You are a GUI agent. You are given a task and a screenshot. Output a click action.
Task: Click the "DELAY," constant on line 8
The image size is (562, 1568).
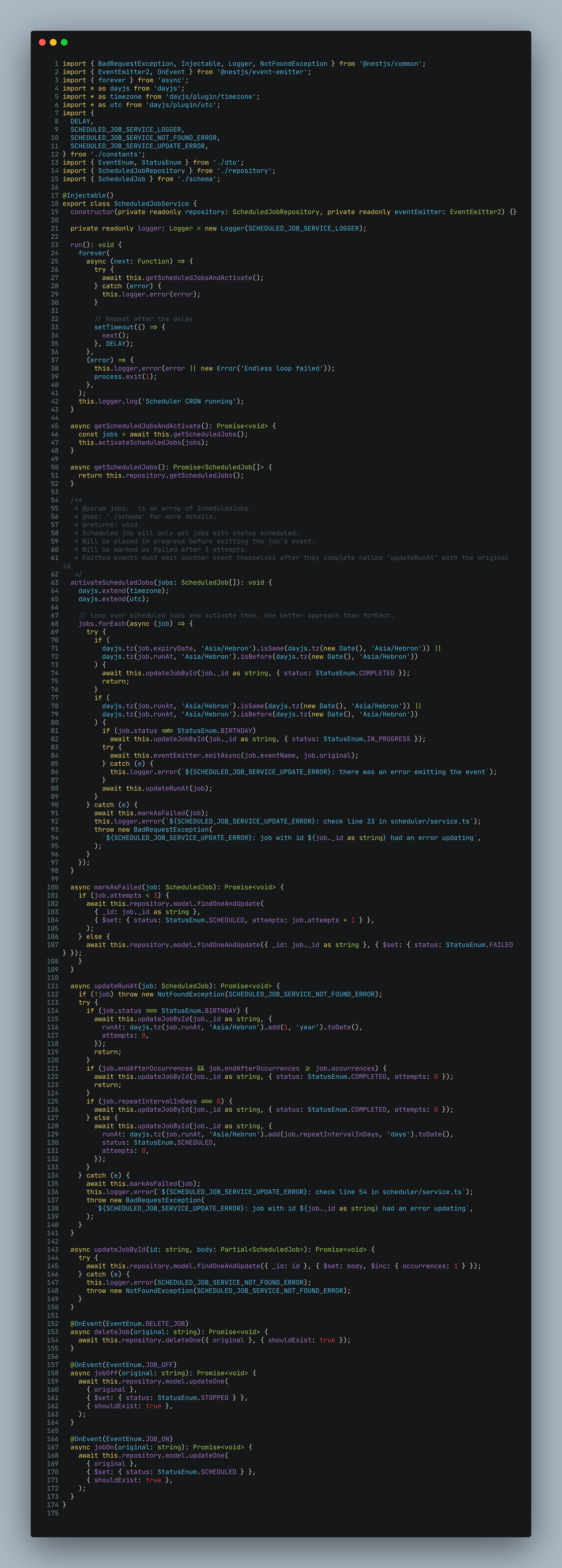coord(82,122)
